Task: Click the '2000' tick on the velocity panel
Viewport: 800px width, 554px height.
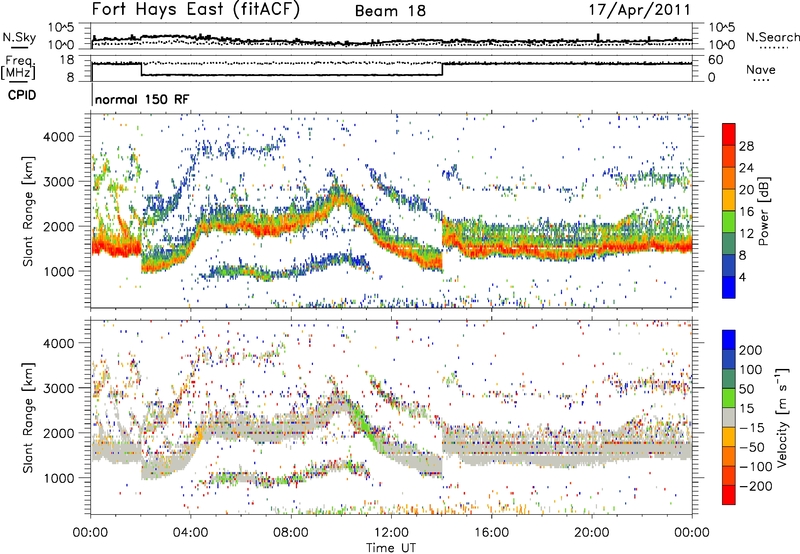Action: (x=58, y=433)
